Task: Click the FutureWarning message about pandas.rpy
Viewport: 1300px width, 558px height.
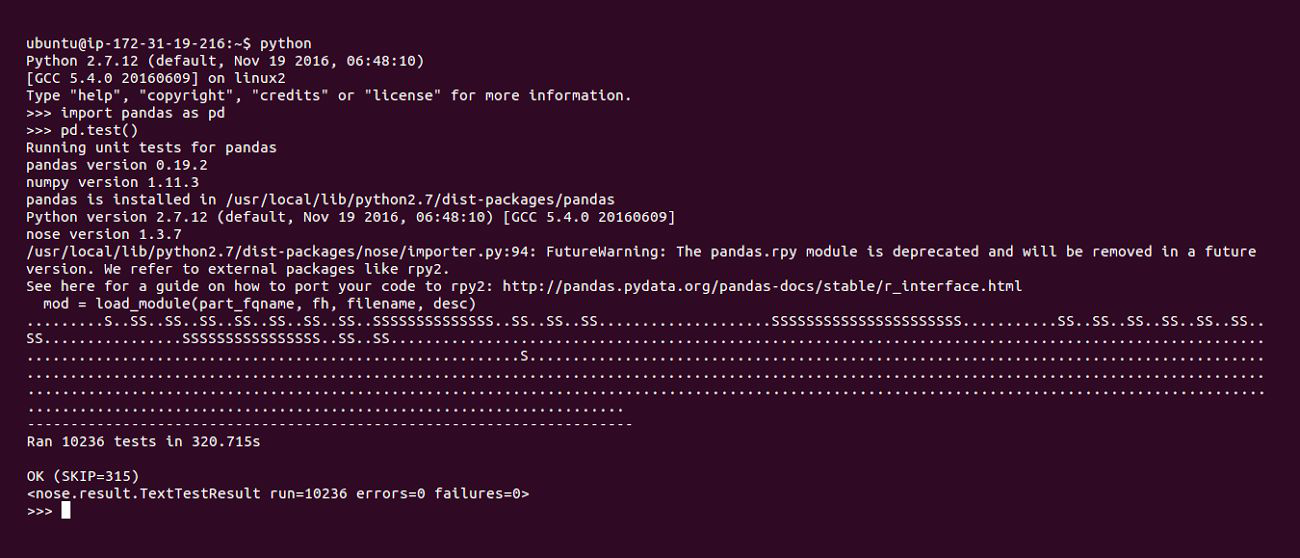Action: click(641, 260)
